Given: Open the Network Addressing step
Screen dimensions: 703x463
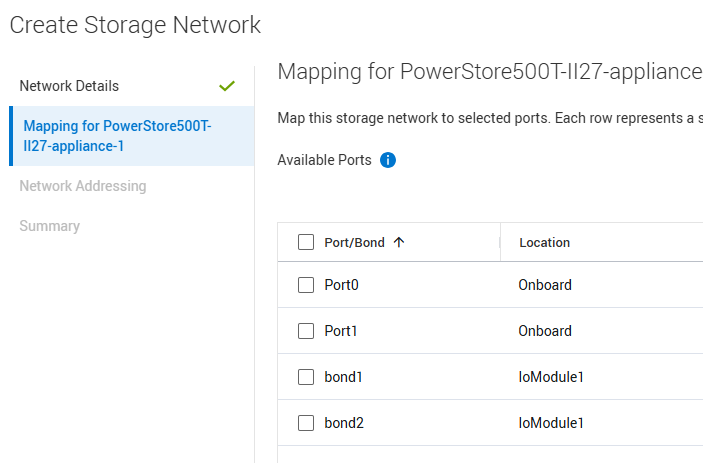Looking at the screenshot, I should [83, 186].
